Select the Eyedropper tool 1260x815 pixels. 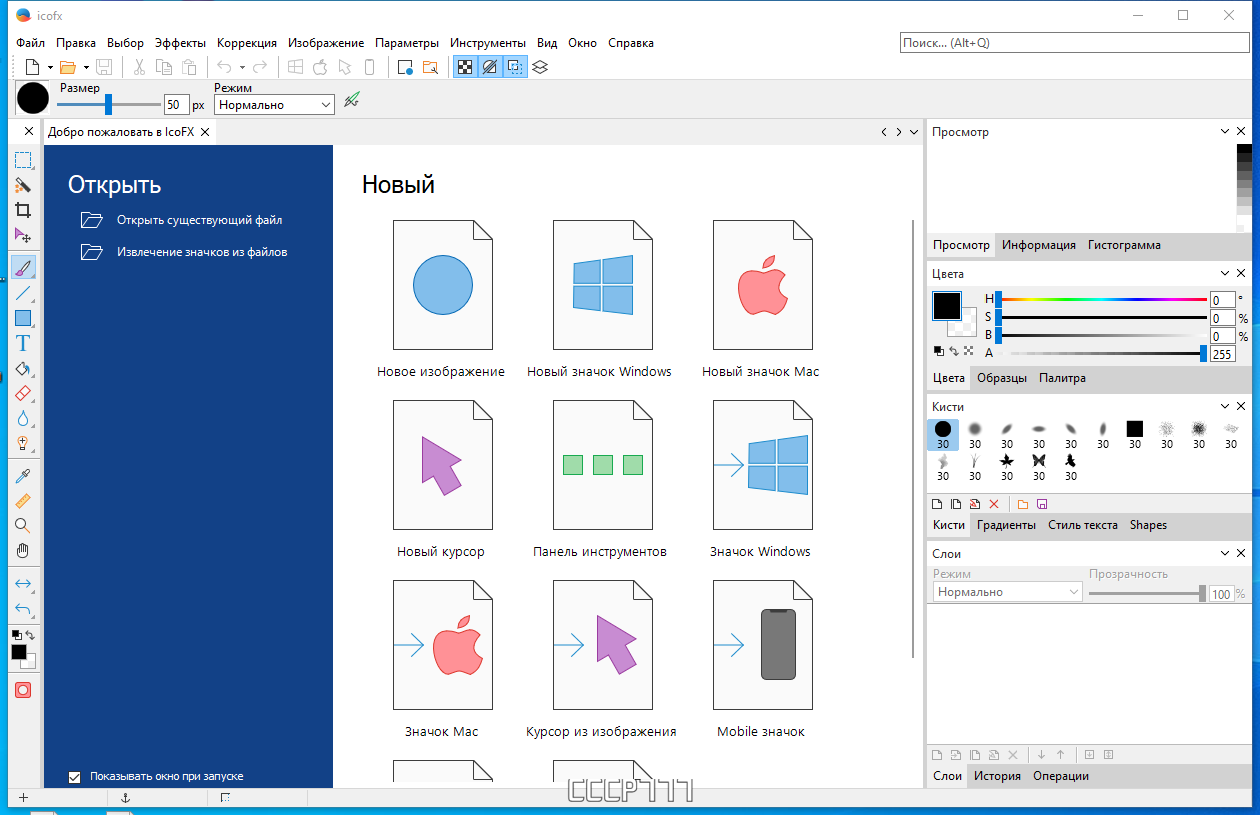coord(22,477)
